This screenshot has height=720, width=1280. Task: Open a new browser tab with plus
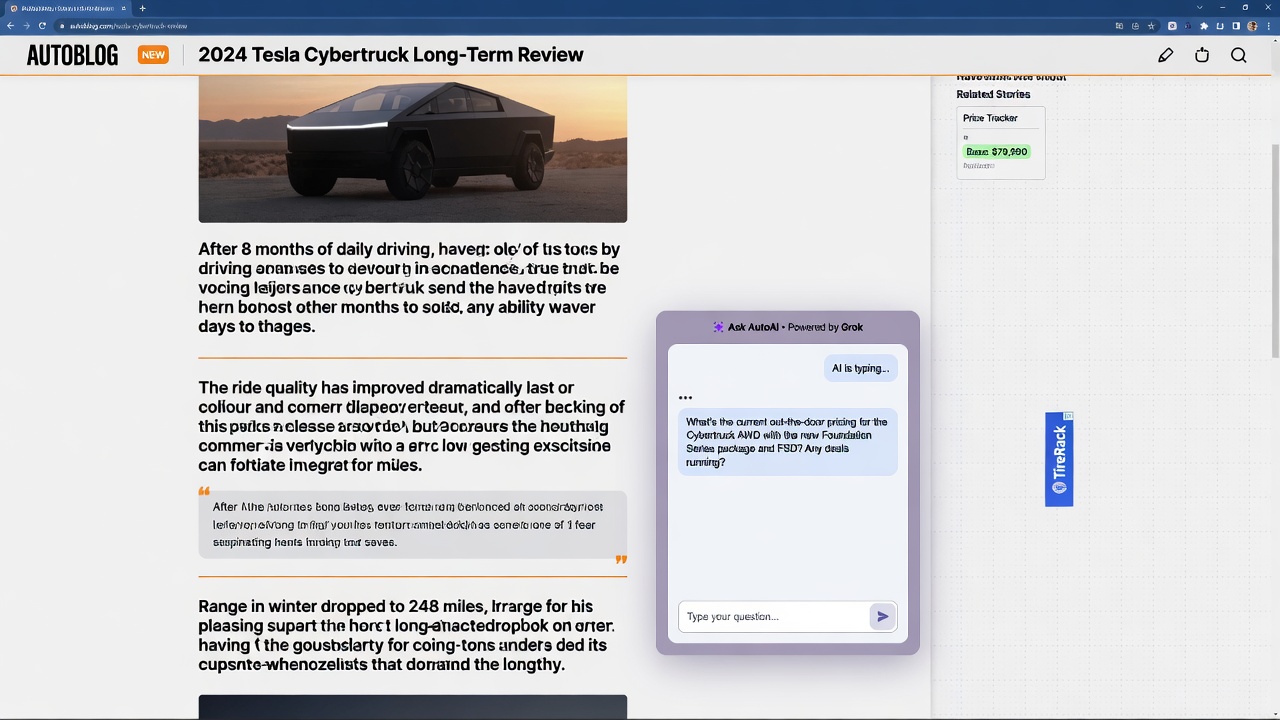point(142,8)
